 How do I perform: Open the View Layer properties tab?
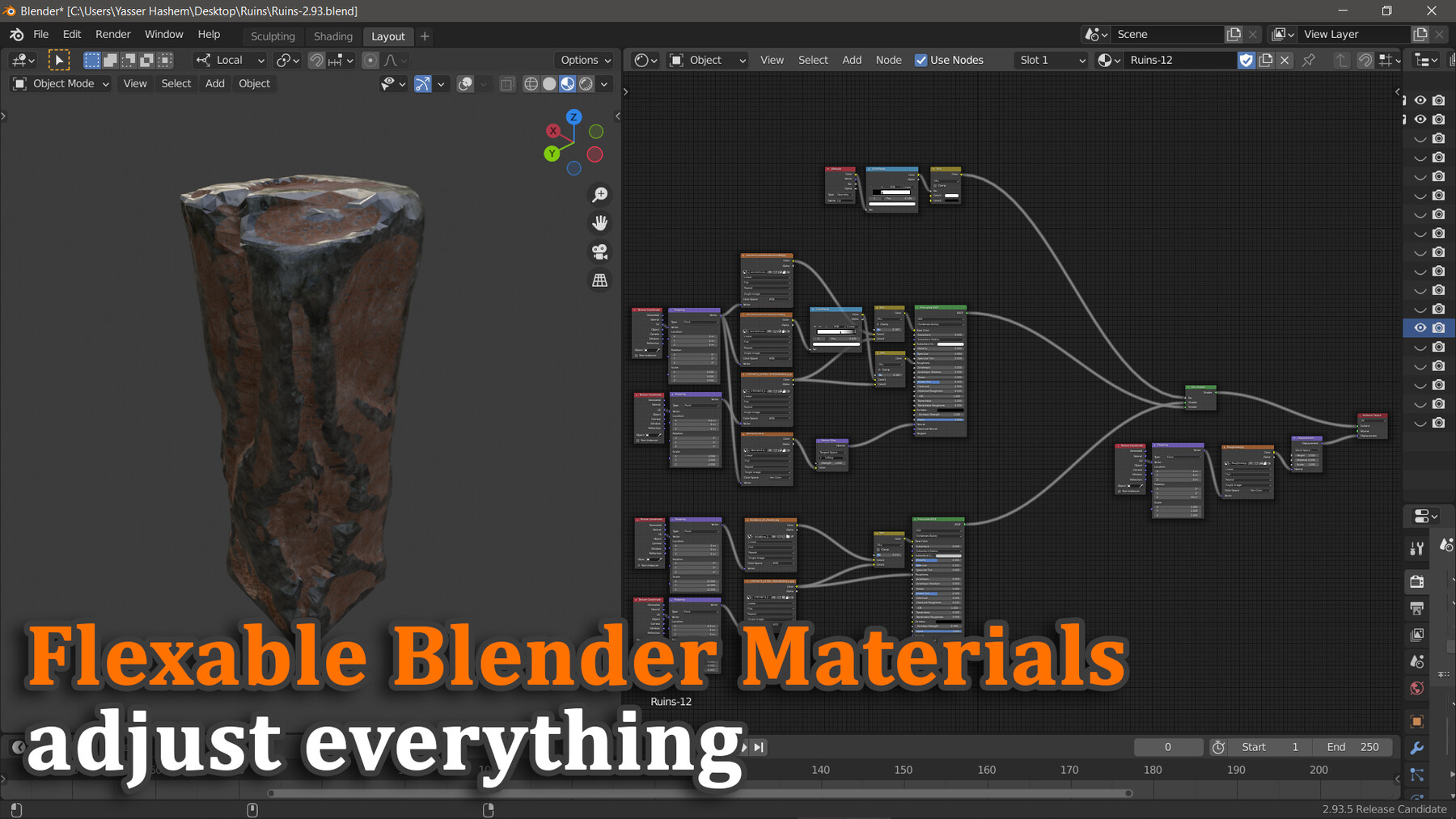(x=1416, y=635)
